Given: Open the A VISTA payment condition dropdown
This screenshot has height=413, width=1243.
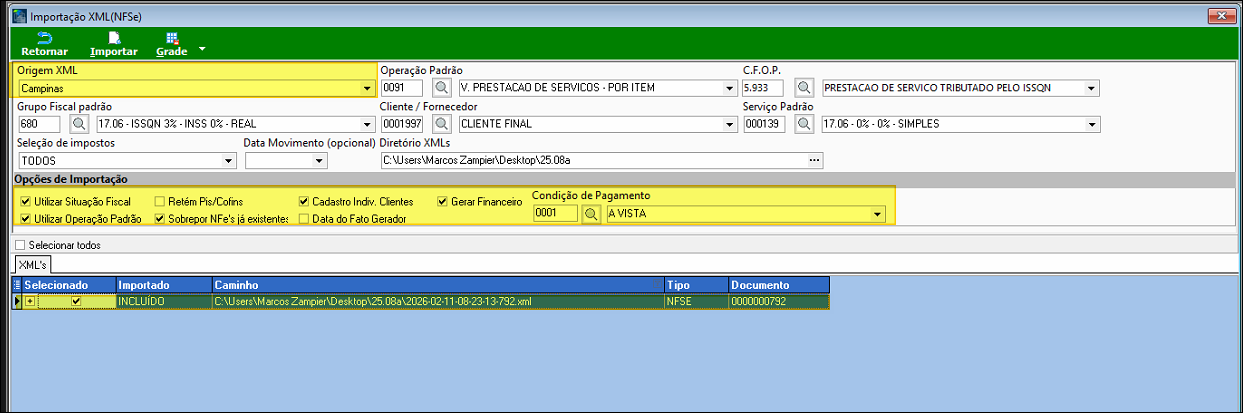Looking at the screenshot, I should (x=878, y=214).
